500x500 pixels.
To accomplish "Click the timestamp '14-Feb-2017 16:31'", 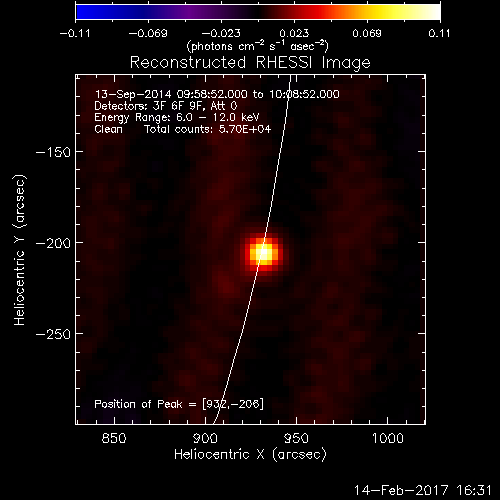I will (423, 490).
